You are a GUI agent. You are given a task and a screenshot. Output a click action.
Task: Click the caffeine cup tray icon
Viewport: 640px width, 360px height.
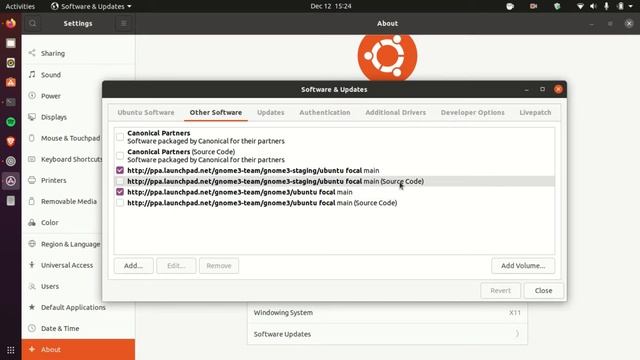coord(510,6)
